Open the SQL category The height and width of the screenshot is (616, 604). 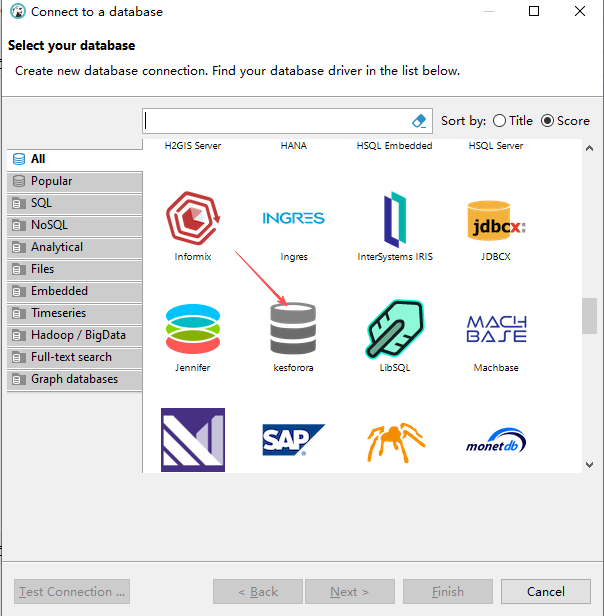pyautogui.click(x=75, y=203)
